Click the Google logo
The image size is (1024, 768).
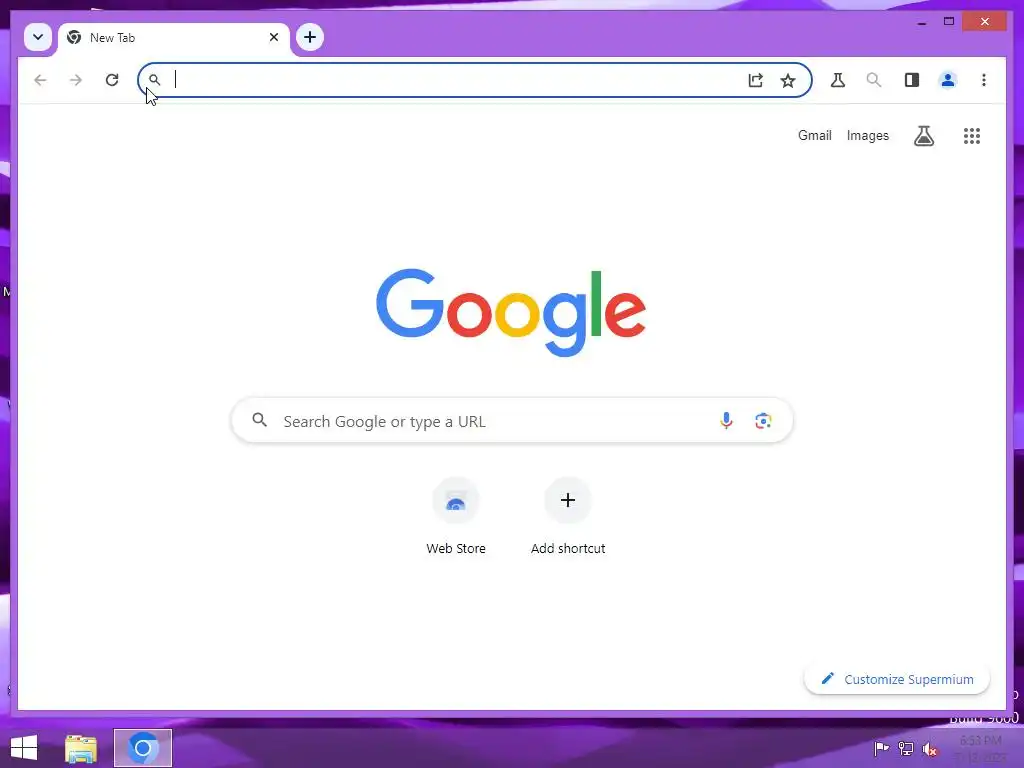point(511,312)
